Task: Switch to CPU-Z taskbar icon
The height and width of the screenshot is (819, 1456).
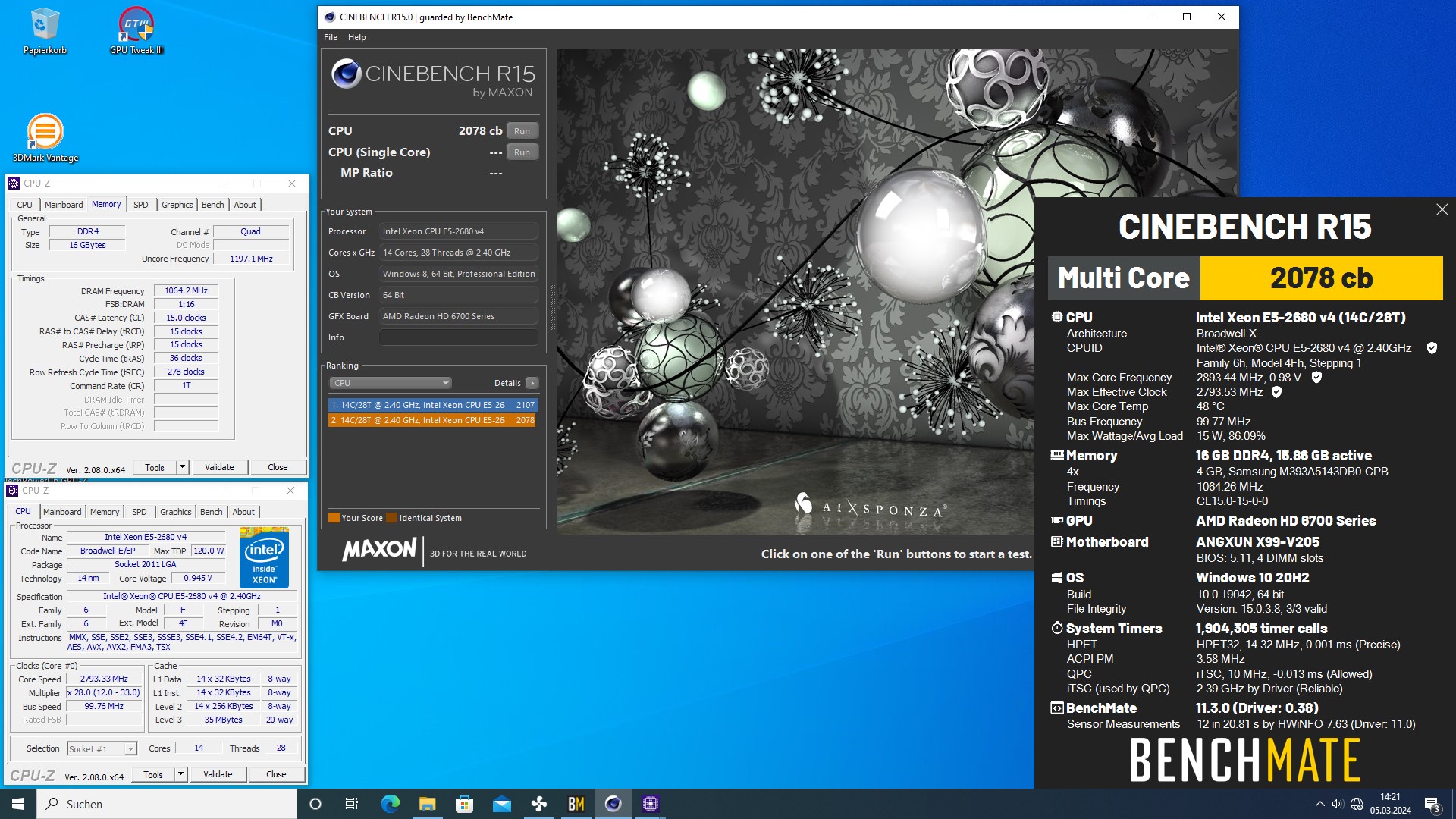Action: [650, 804]
